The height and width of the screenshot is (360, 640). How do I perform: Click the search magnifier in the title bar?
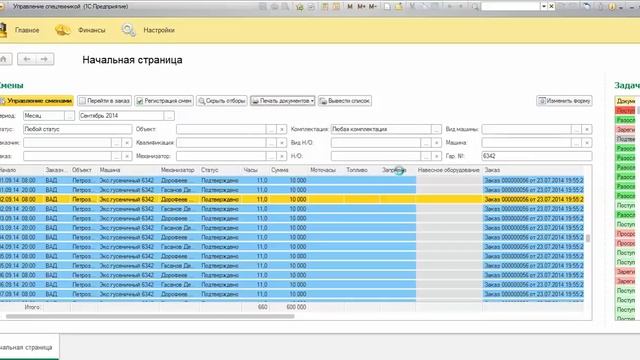click(475, 7)
